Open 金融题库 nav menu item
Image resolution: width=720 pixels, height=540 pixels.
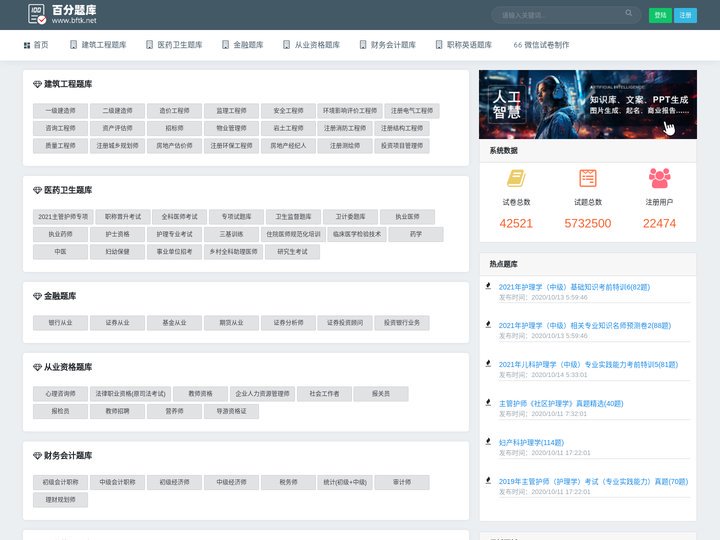(x=242, y=45)
